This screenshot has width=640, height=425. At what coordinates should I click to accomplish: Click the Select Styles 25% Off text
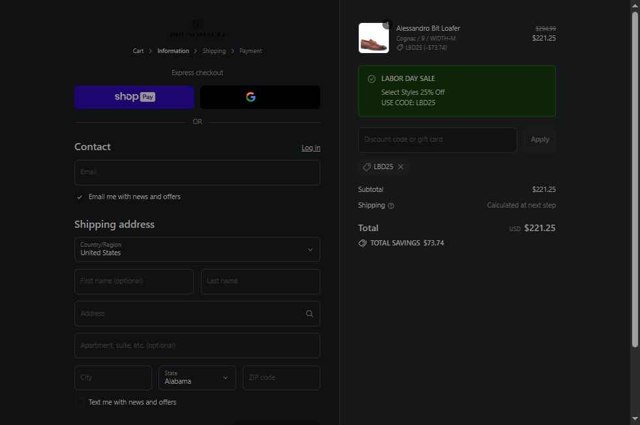click(x=413, y=92)
